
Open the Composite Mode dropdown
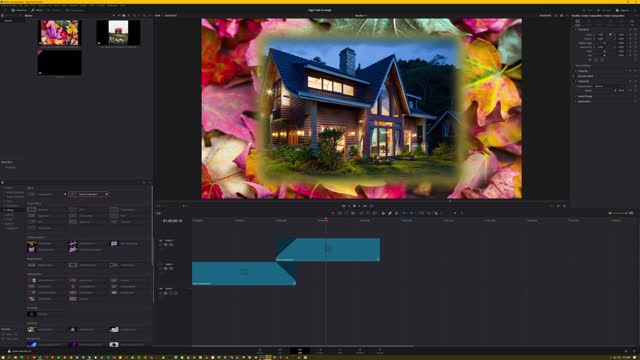(x=611, y=86)
